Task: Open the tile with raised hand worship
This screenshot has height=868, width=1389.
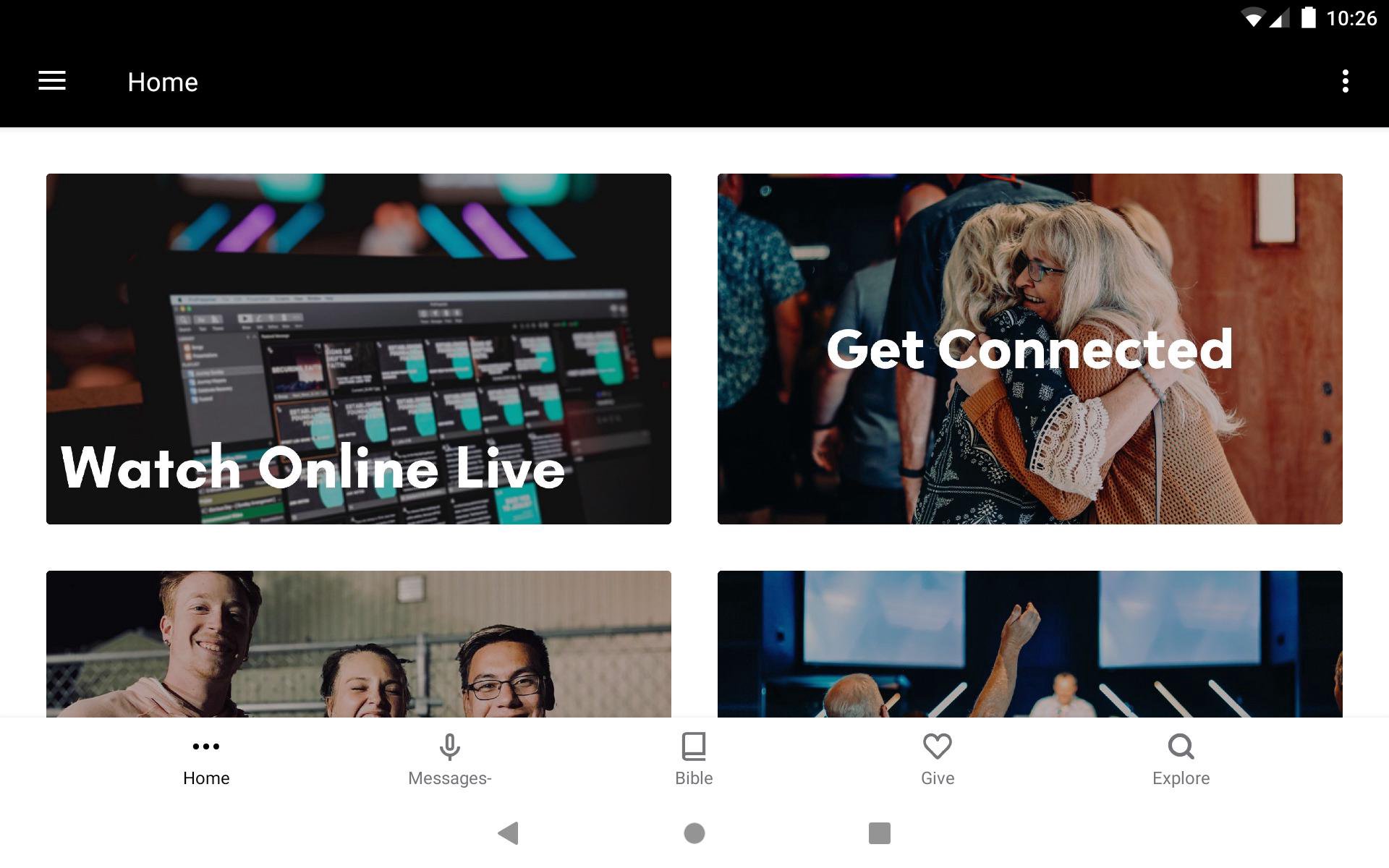Action: pos(1030,644)
